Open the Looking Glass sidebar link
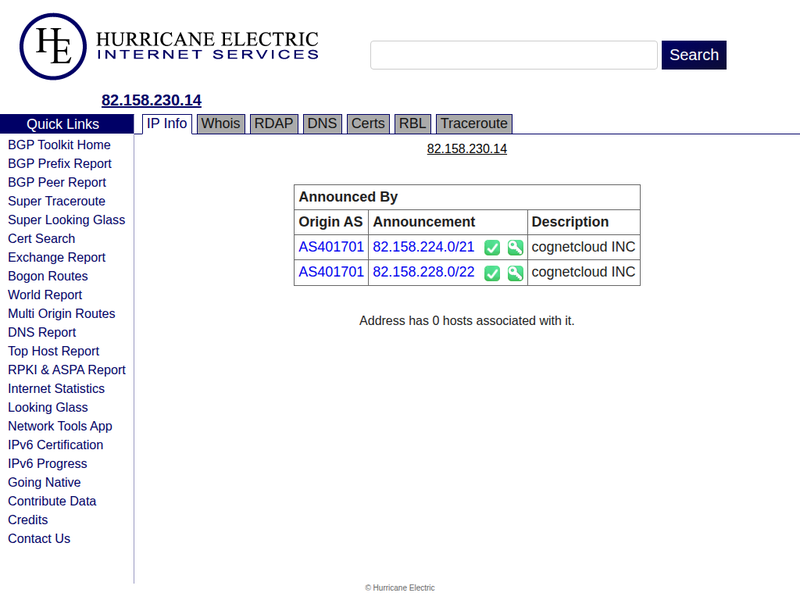800x600 pixels. point(48,408)
